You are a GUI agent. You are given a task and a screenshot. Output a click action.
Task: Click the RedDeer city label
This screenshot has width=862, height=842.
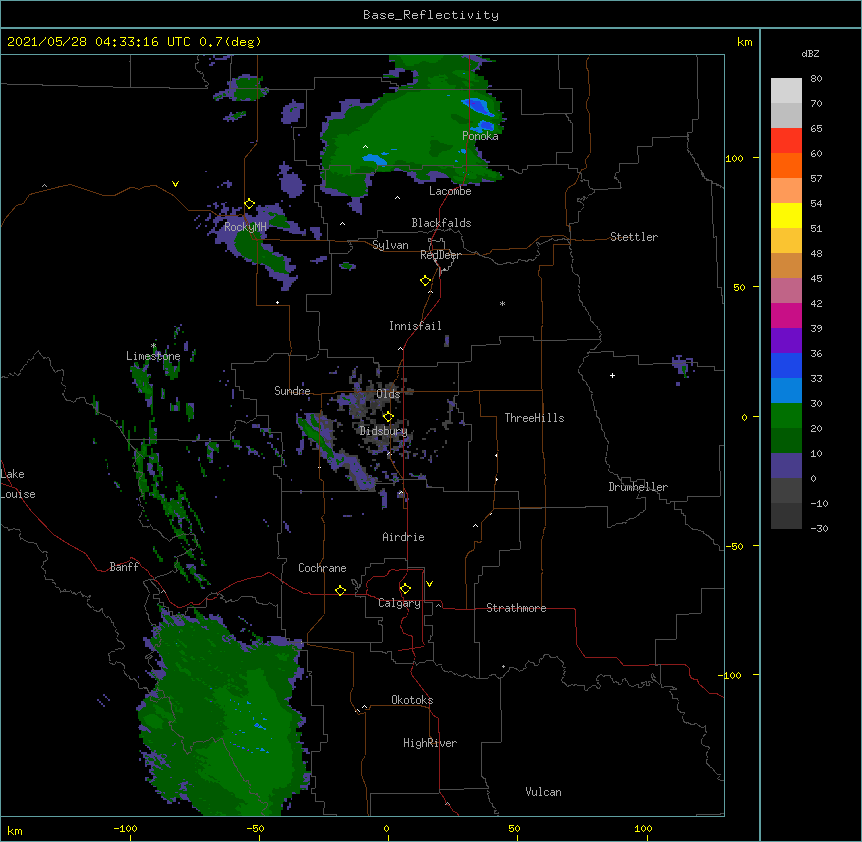click(440, 255)
